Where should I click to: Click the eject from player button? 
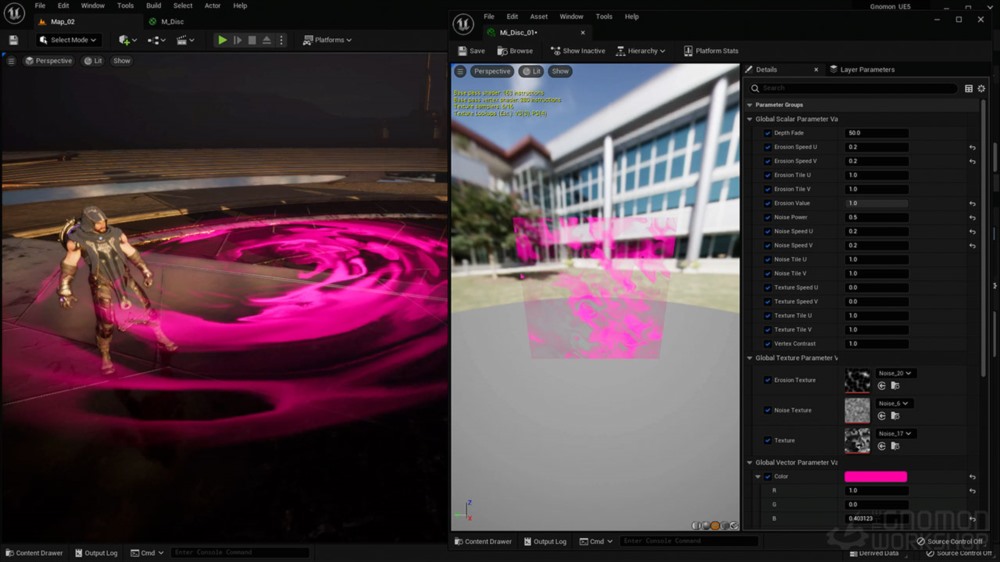point(267,40)
